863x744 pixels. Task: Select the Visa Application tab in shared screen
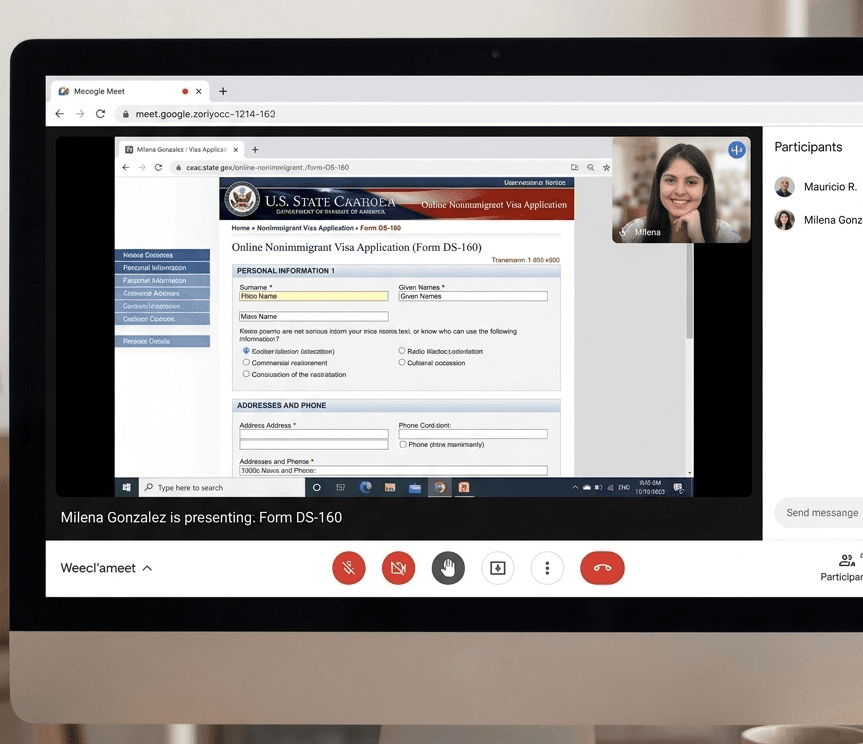(x=181, y=150)
